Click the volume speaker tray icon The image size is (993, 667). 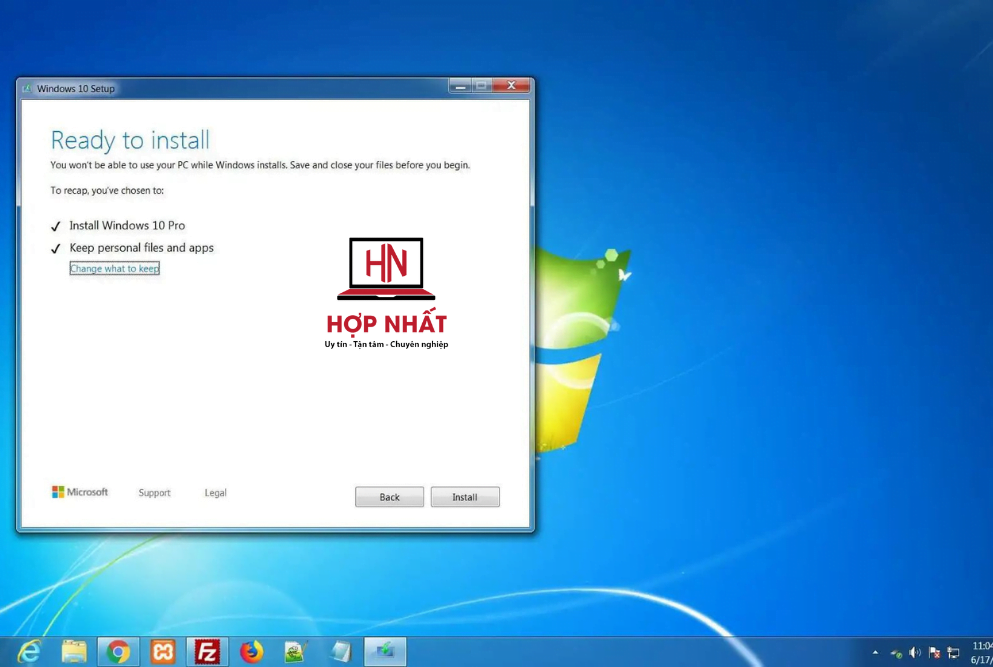[915, 653]
